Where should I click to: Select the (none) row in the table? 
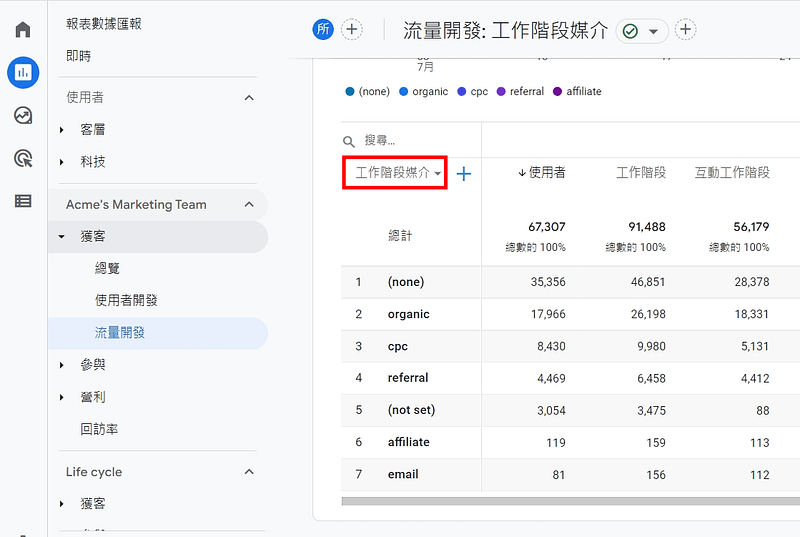(570, 282)
